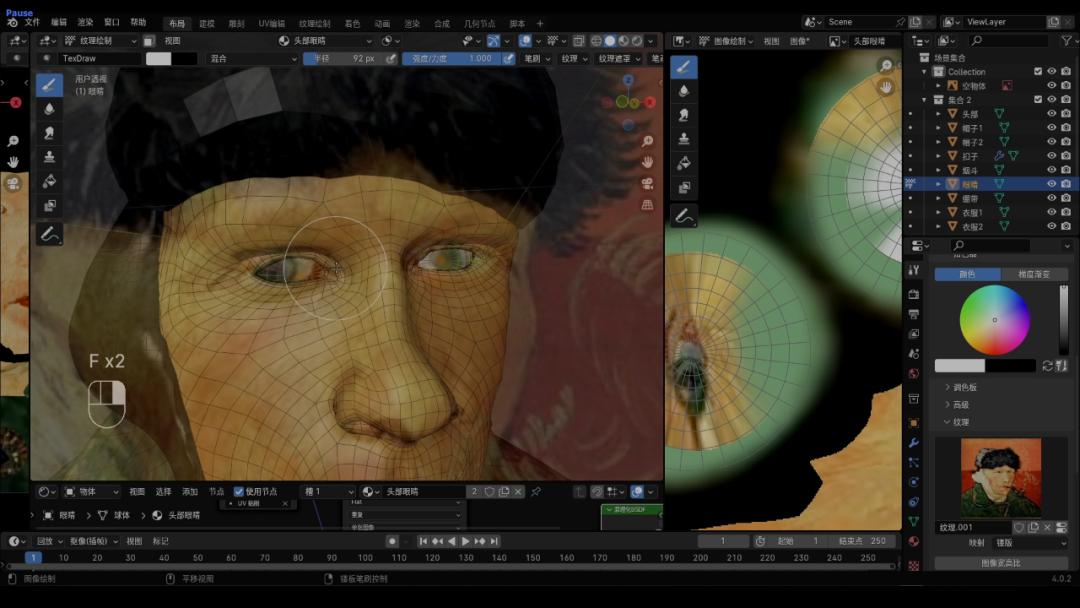Hide 头部 object with eye icon
The height and width of the screenshot is (608, 1080).
1052,114
